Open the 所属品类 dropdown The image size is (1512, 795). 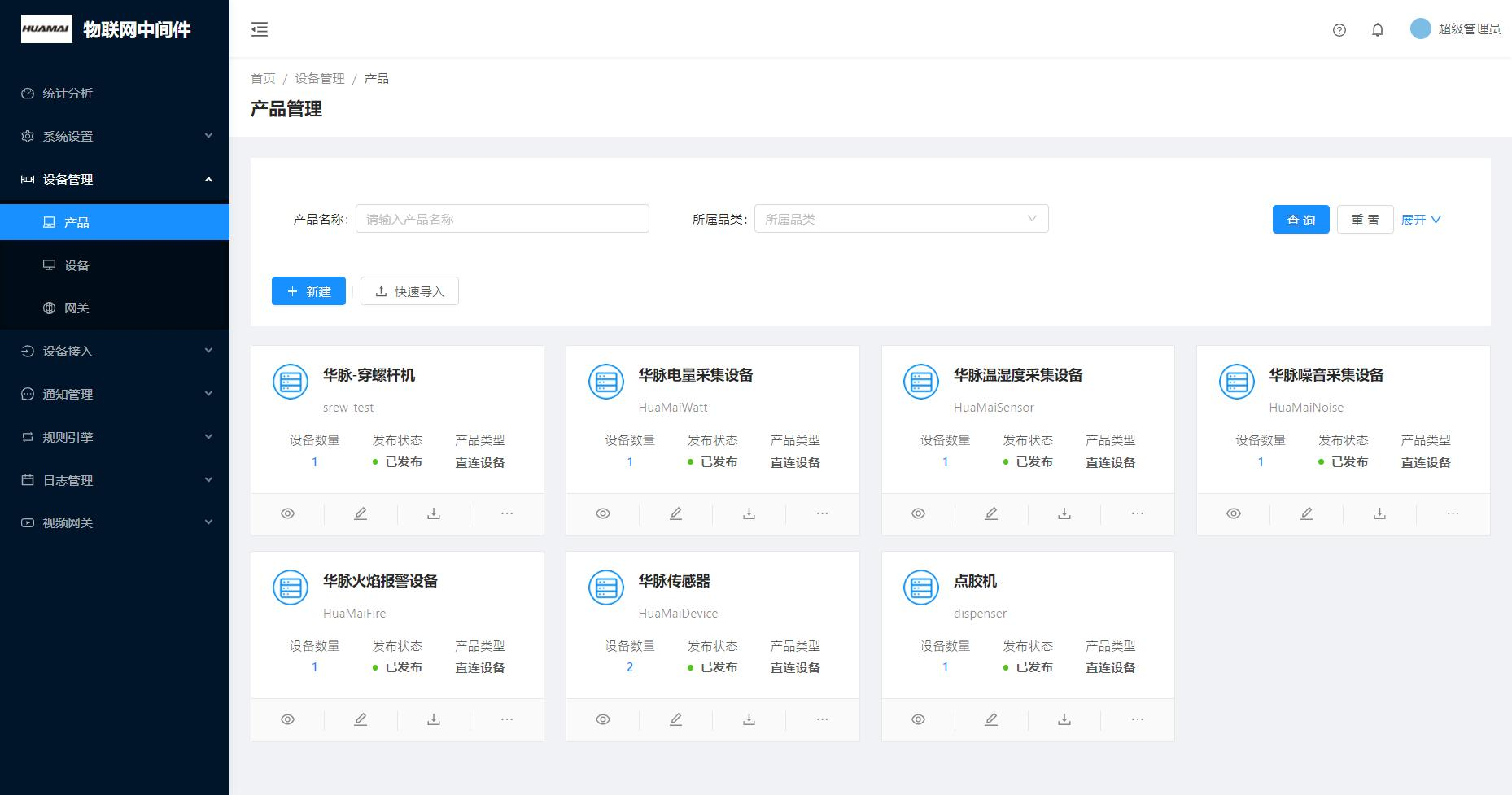[901, 219]
